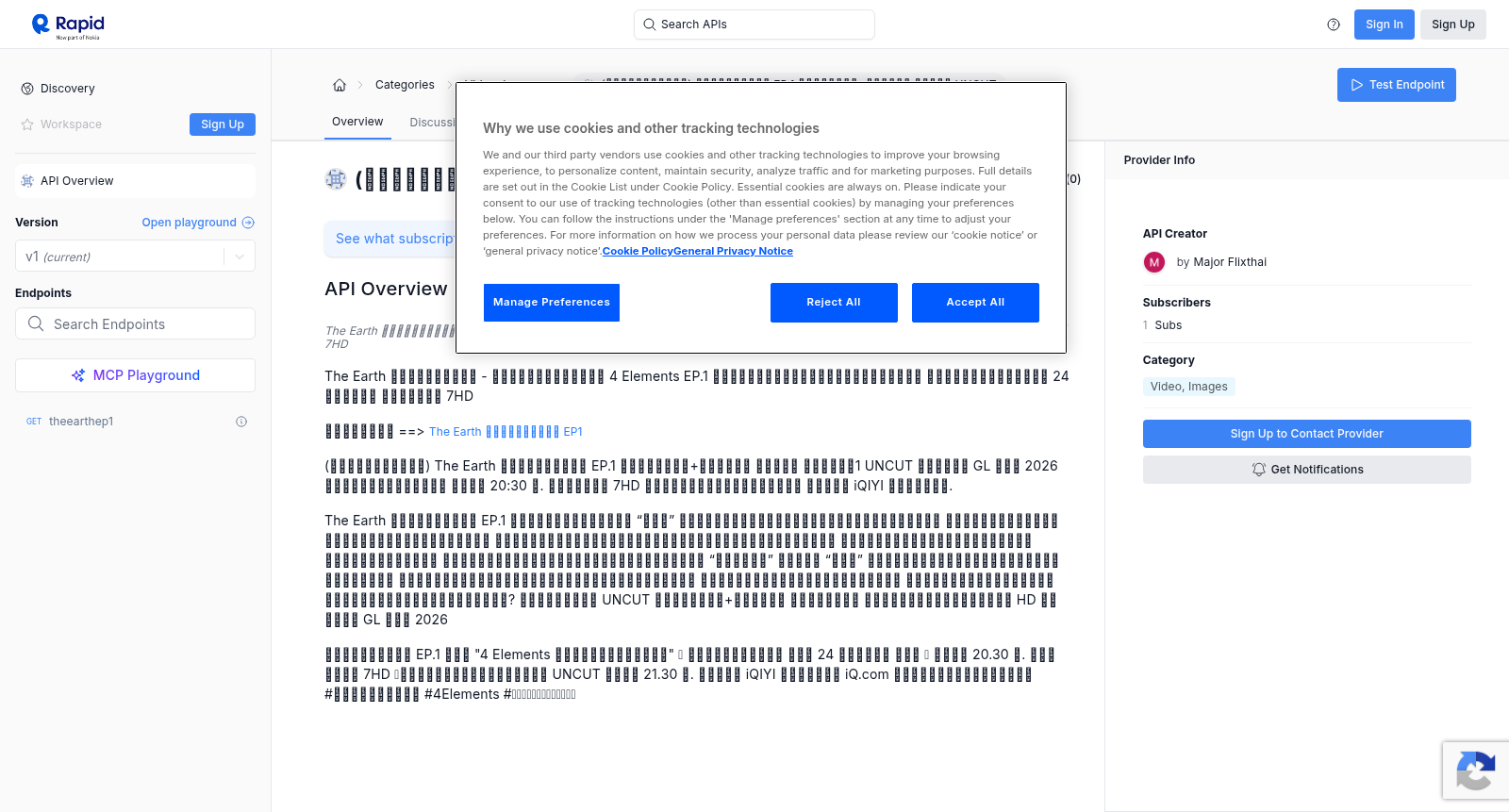The height and width of the screenshot is (812, 1509).
Task: Click the Video, Images category tag
Action: point(1188,387)
